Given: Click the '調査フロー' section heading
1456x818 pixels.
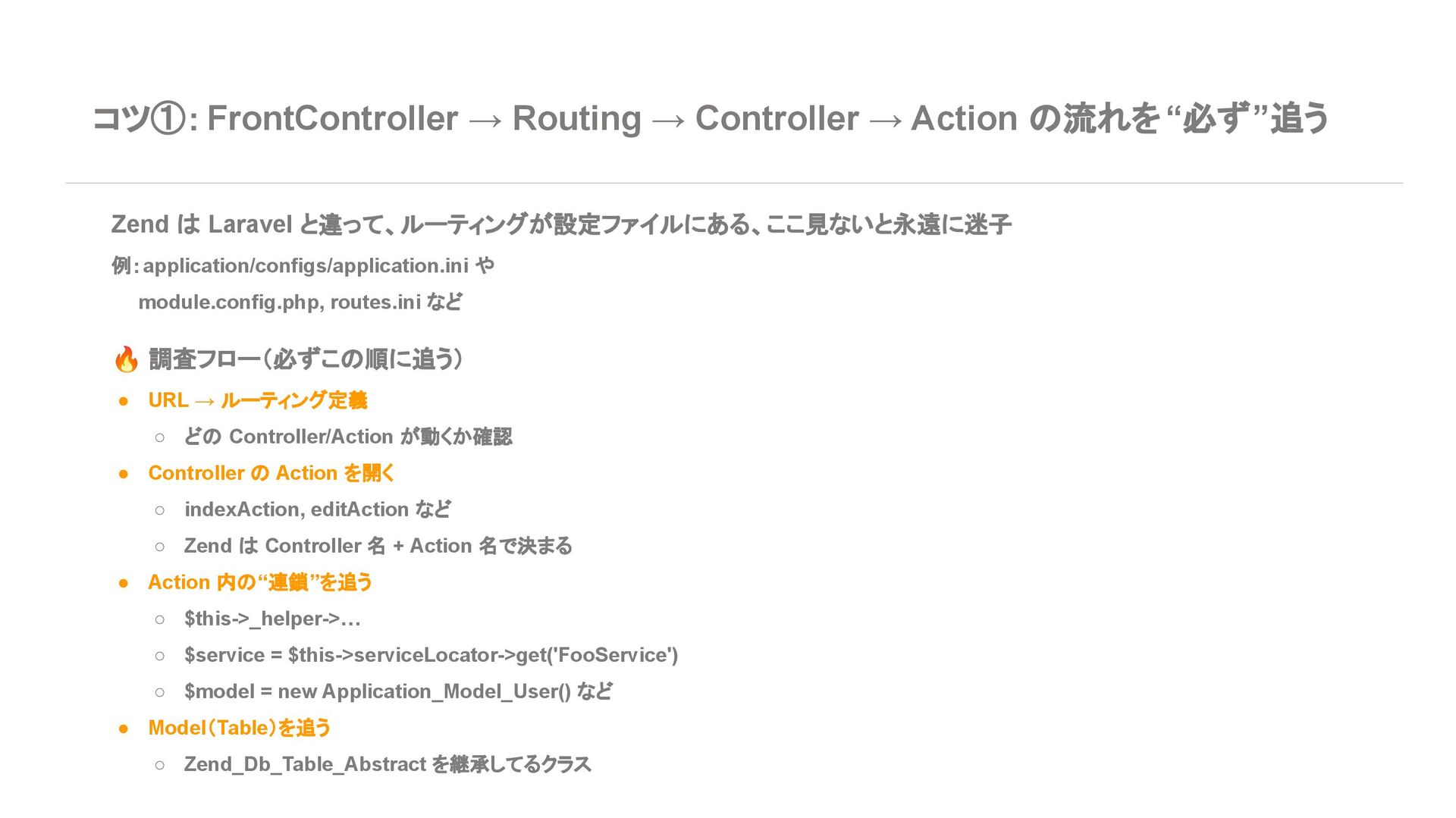Looking at the screenshot, I should (306, 359).
